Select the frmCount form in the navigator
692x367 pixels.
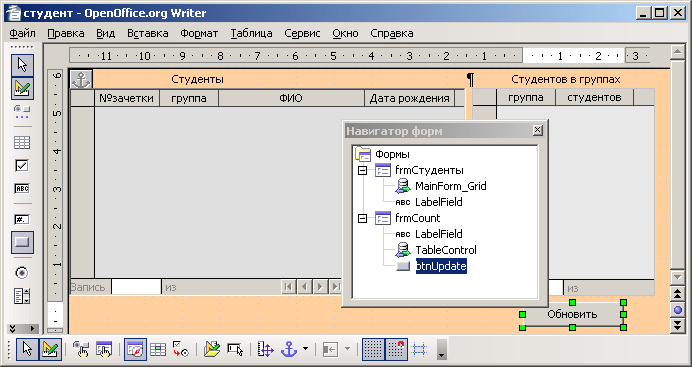(417, 218)
